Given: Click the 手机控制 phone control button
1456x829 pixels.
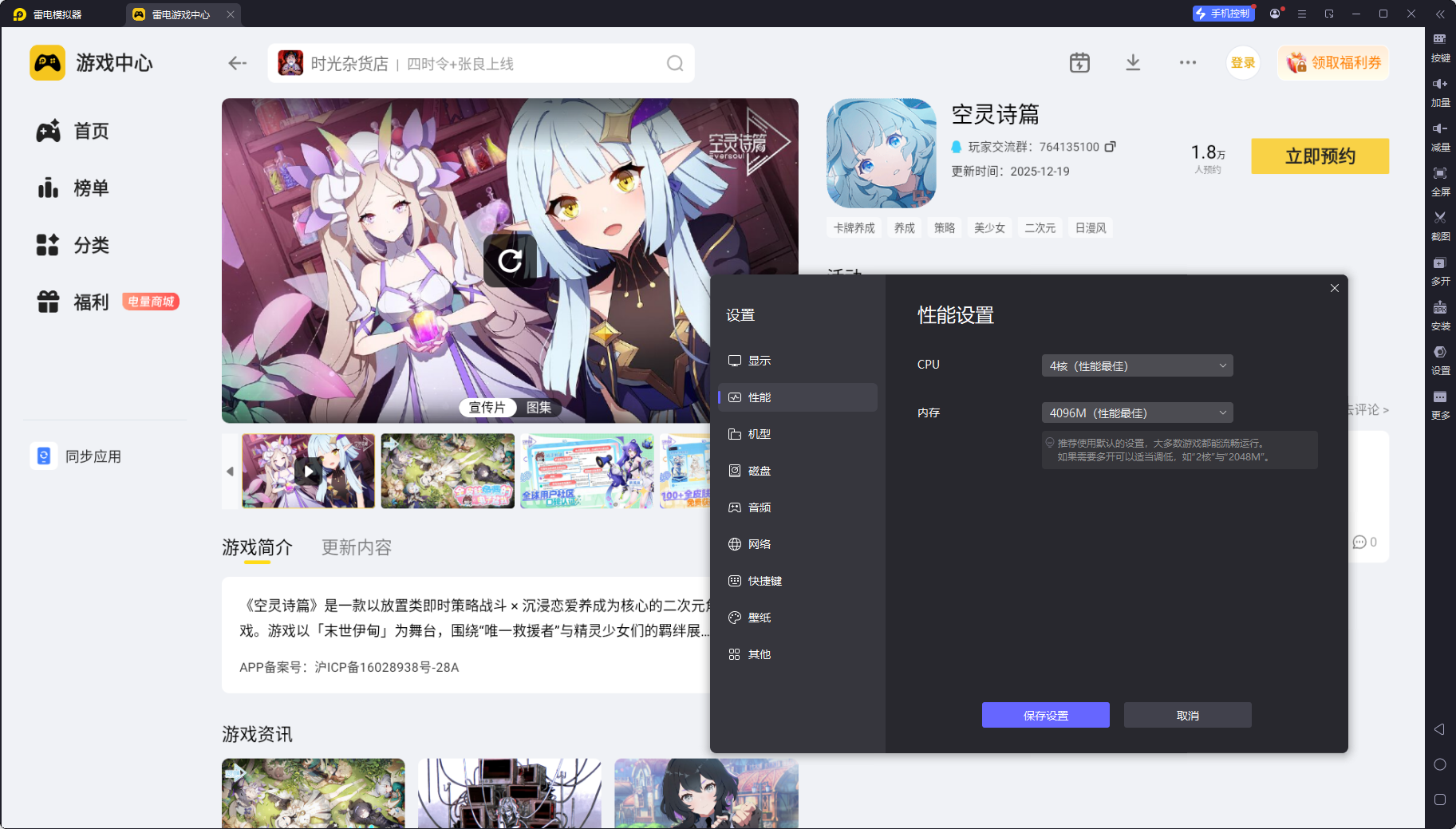Looking at the screenshot, I should click(1223, 14).
